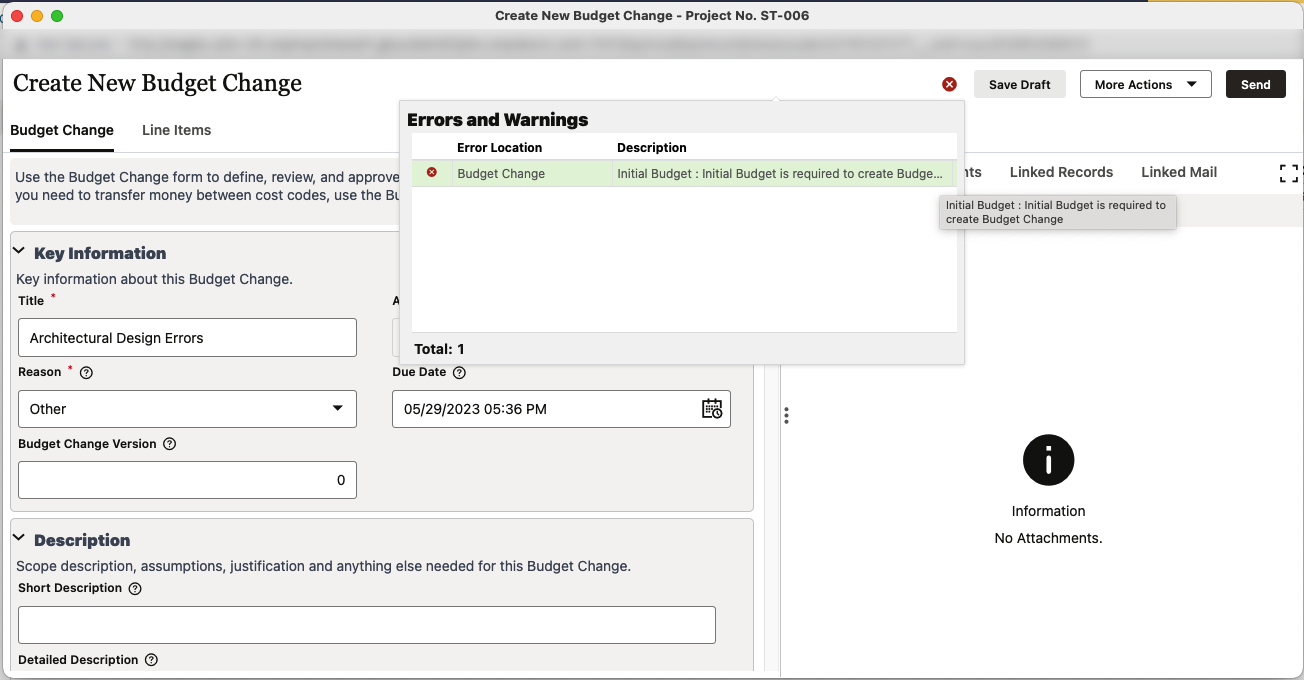Collapse the Key Information section
Screen dimensions: 1304x680
[x=18, y=252]
